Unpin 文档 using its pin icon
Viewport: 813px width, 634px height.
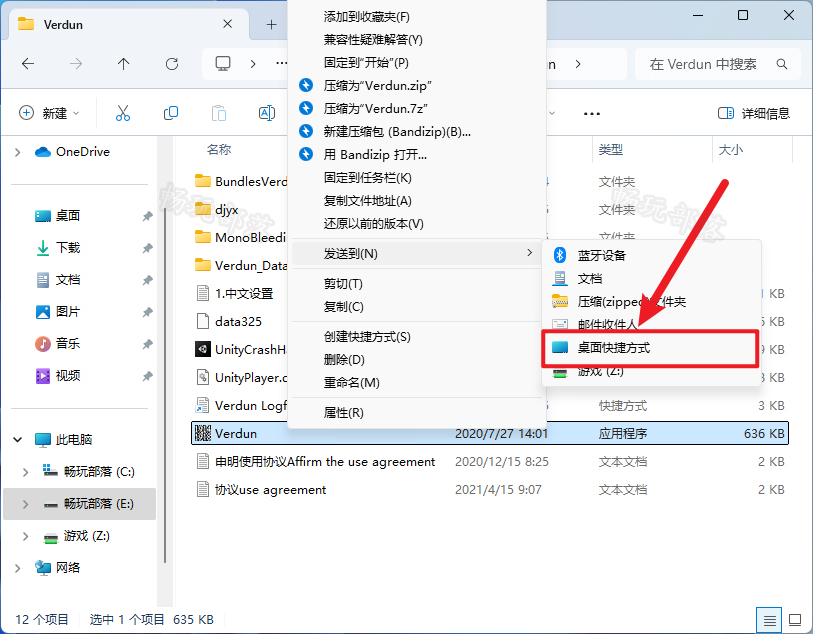tap(148, 280)
